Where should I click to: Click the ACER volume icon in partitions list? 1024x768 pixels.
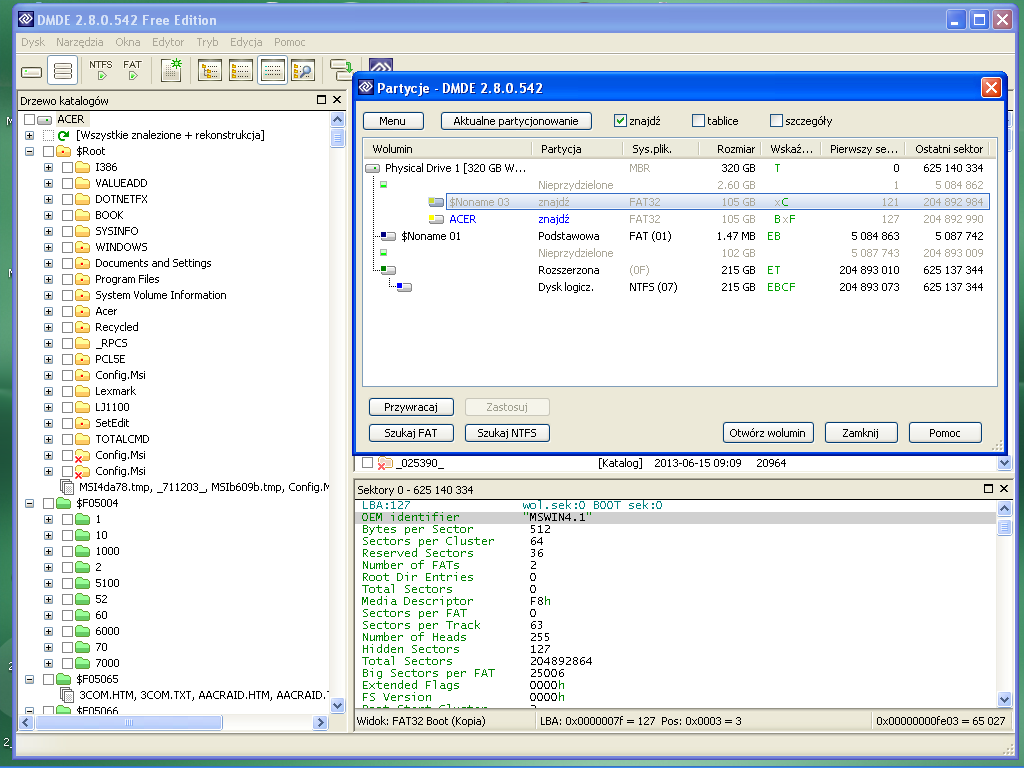point(436,219)
